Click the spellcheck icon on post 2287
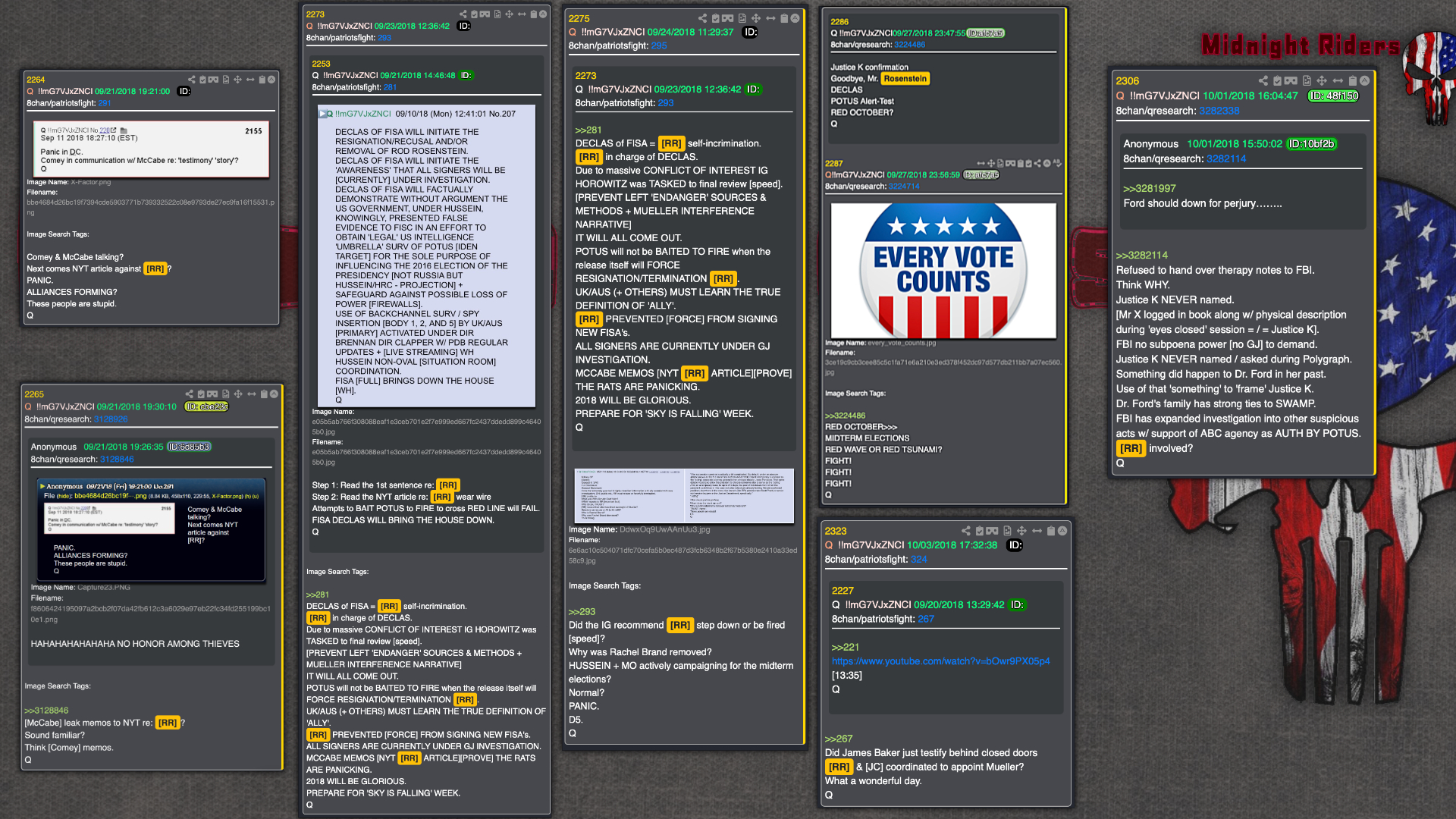This screenshot has height=819, width=1456. click(x=1057, y=163)
